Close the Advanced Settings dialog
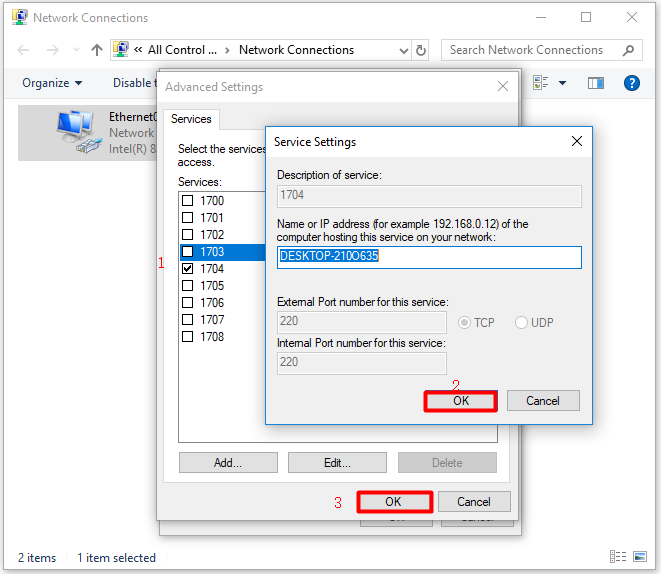The height and width of the screenshot is (574, 661). click(503, 86)
